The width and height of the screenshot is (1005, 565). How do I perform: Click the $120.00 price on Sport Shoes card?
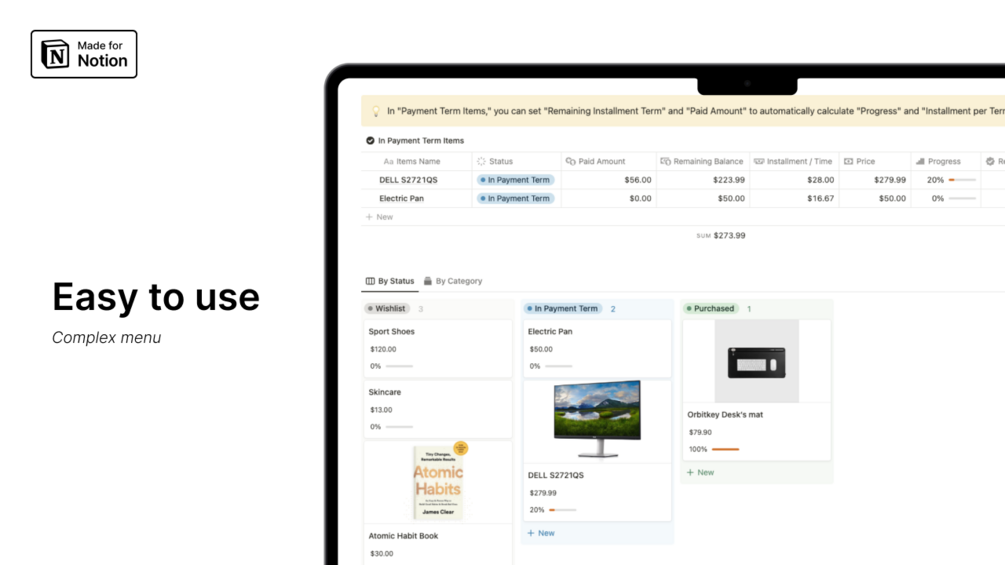pyautogui.click(x=383, y=350)
